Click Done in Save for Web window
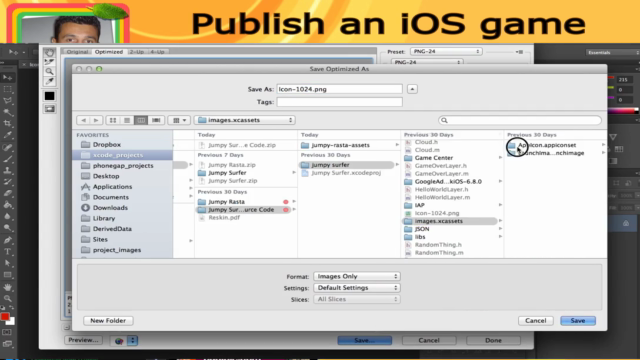The width and height of the screenshot is (640, 360). coord(493,340)
